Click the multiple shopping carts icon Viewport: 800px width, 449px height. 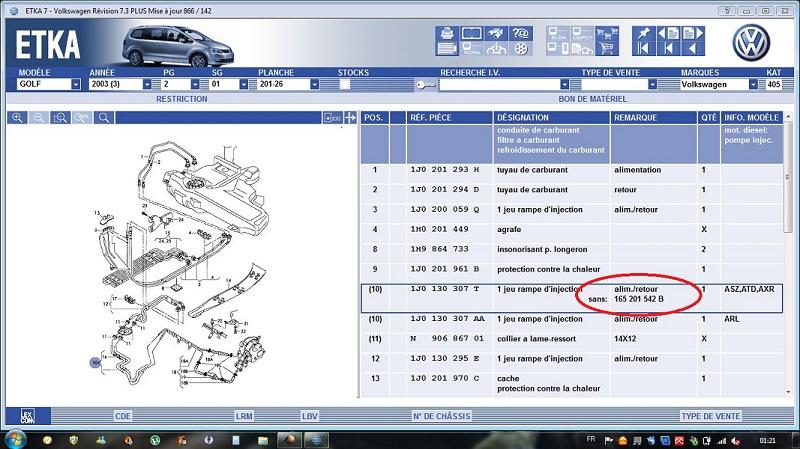point(607,34)
